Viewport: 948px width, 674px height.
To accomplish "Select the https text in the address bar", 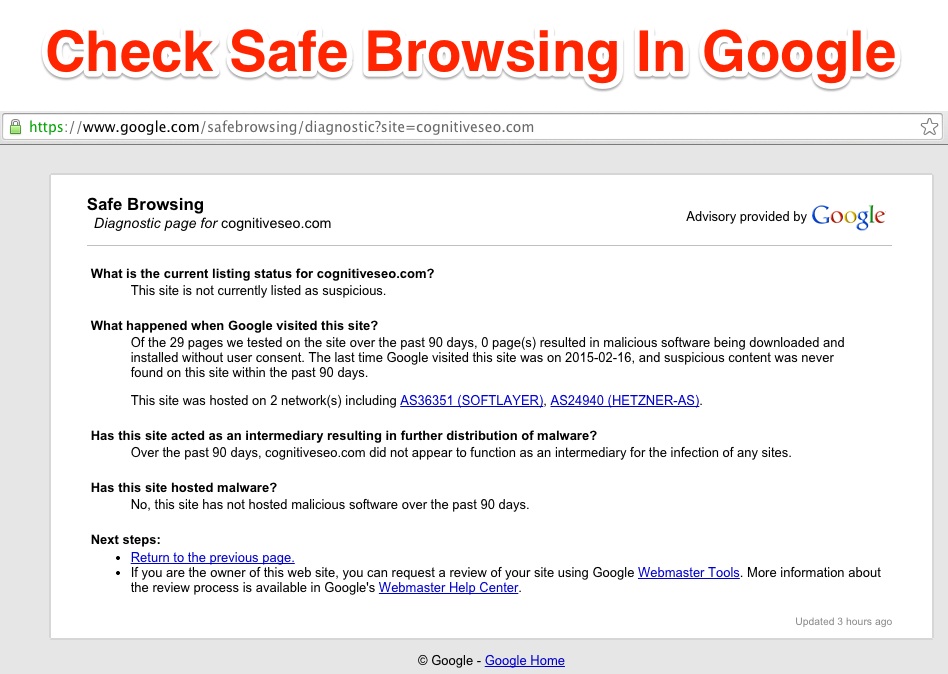I will (x=46, y=127).
